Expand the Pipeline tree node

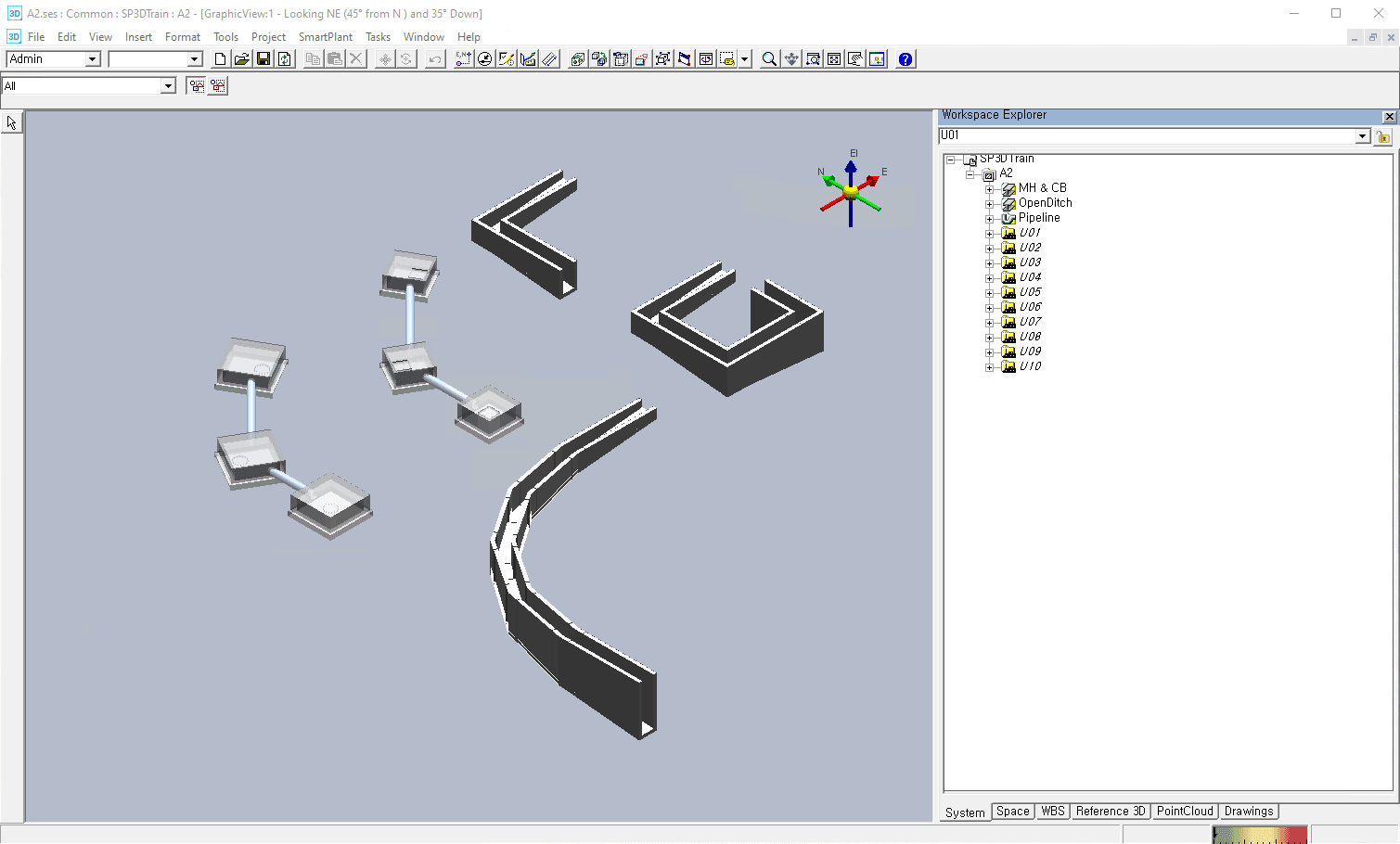pos(989,217)
